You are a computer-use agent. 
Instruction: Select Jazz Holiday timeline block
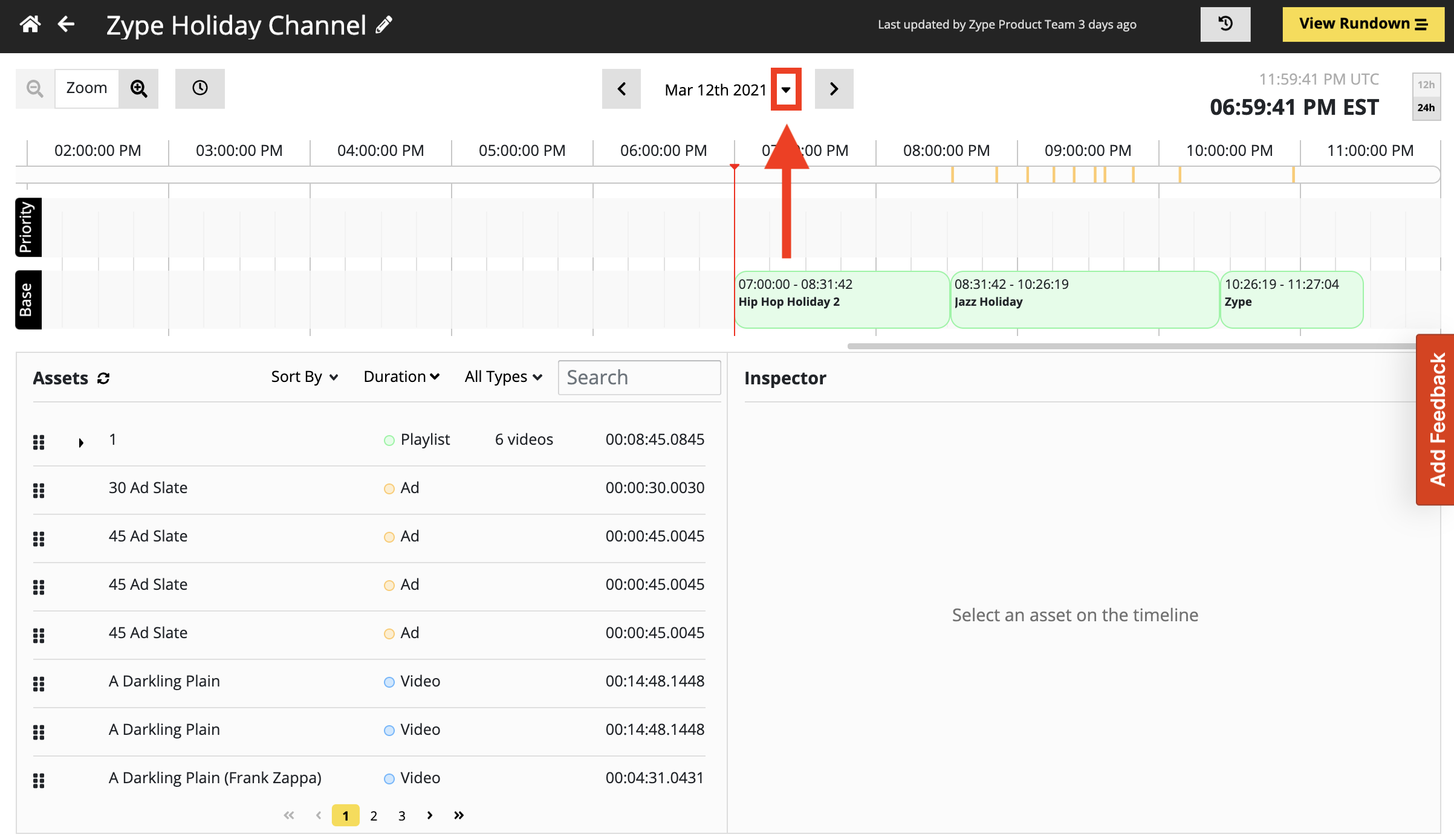pos(1085,300)
